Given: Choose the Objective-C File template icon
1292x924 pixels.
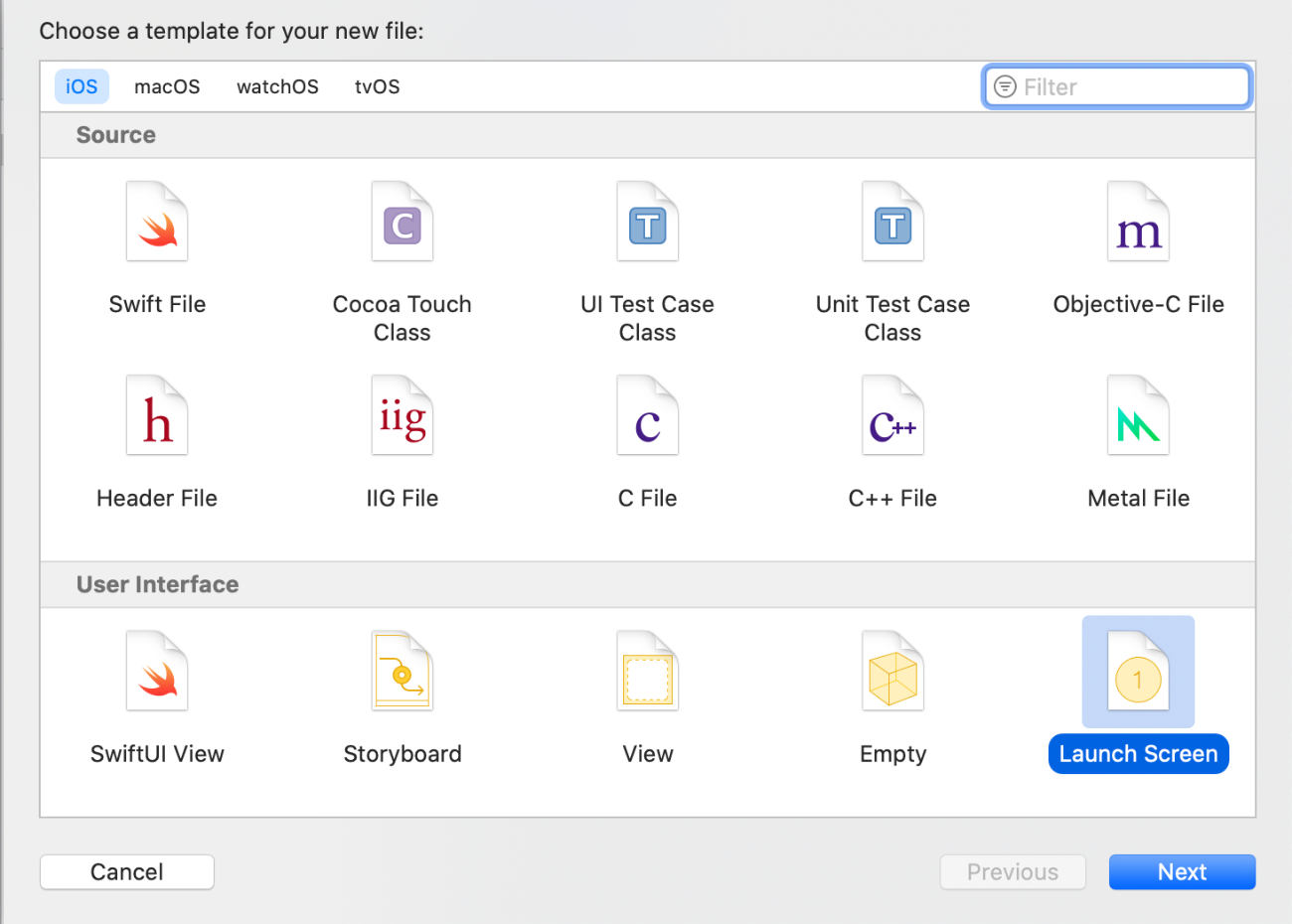Looking at the screenshot, I should [x=1138, y=223].
